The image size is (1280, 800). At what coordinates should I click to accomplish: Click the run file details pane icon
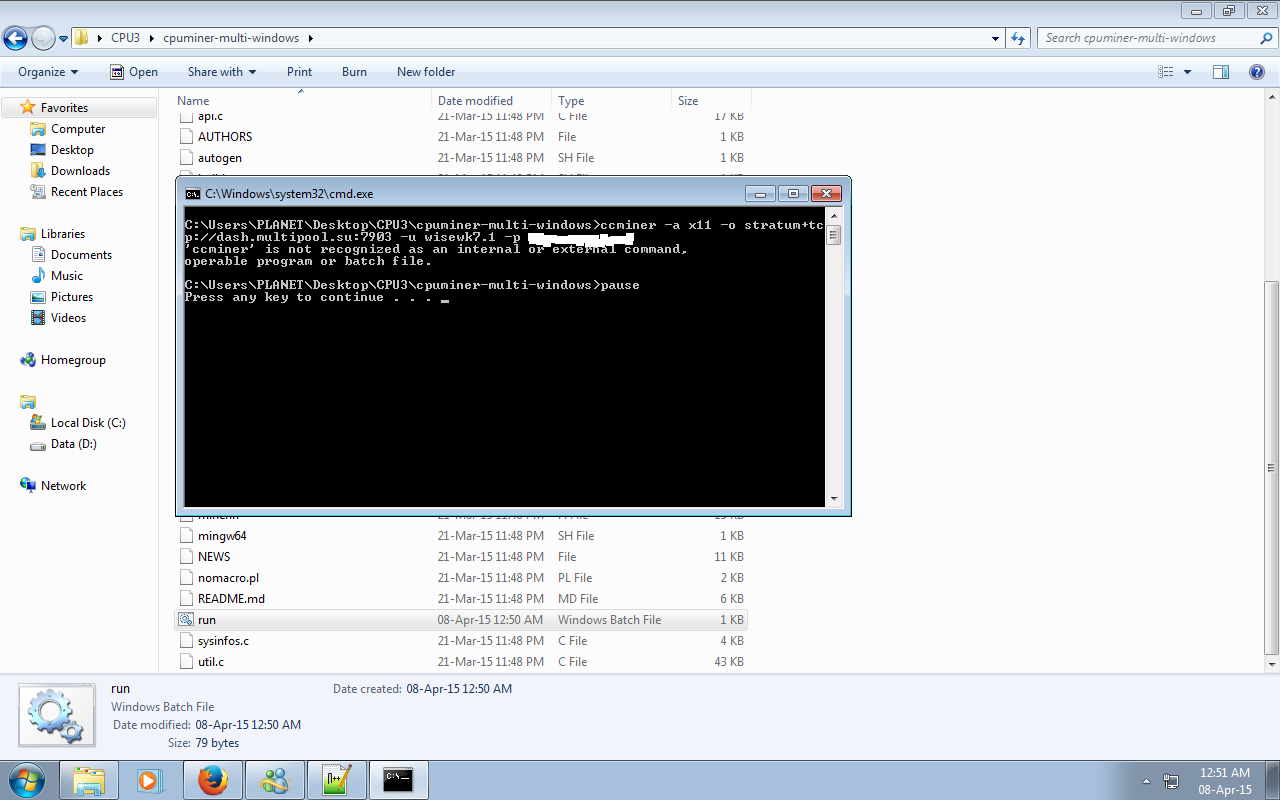[x=58, y=716]
